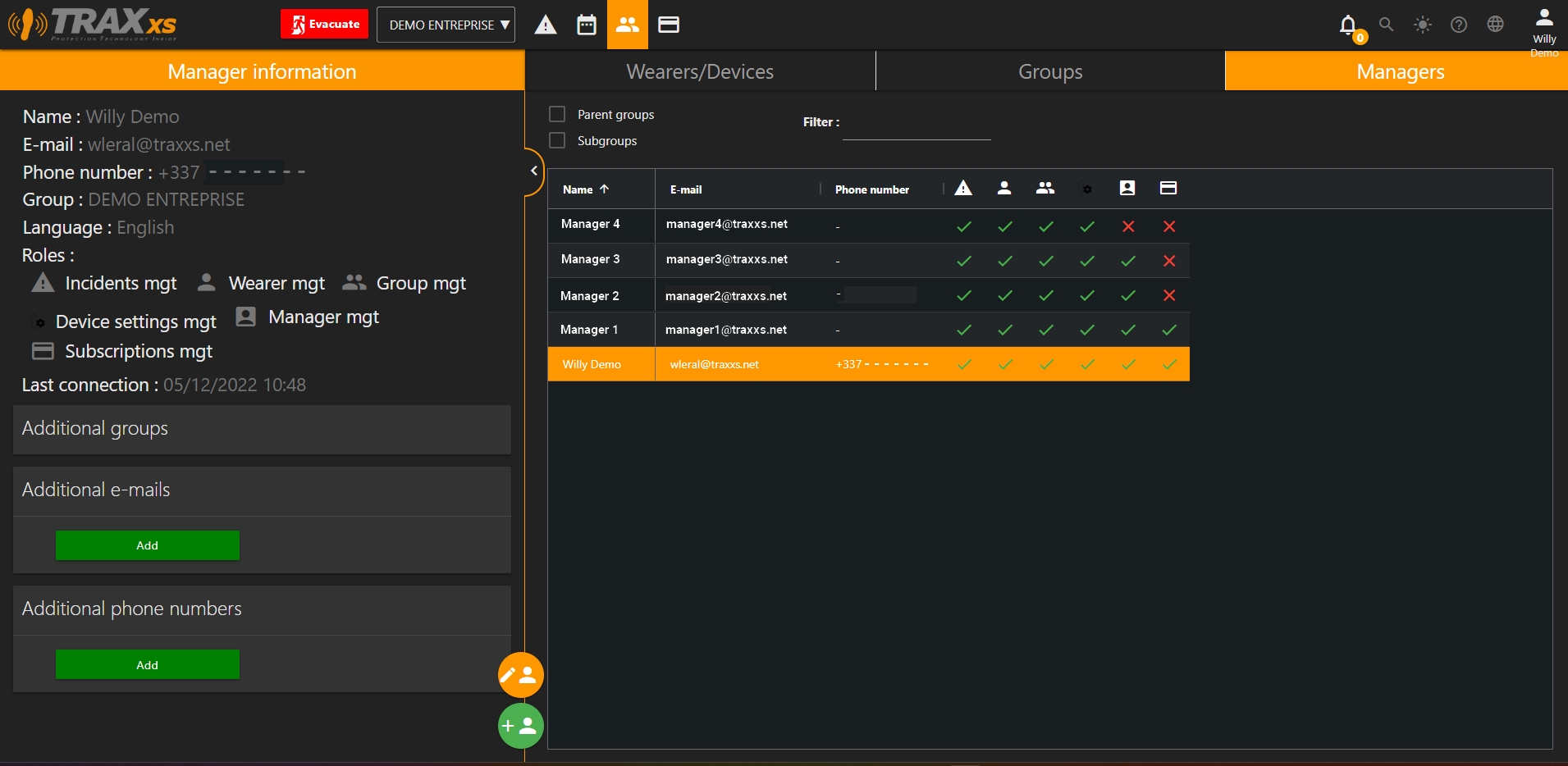
Task: Select the Manager 4 row
Action: tap(869, 226)
